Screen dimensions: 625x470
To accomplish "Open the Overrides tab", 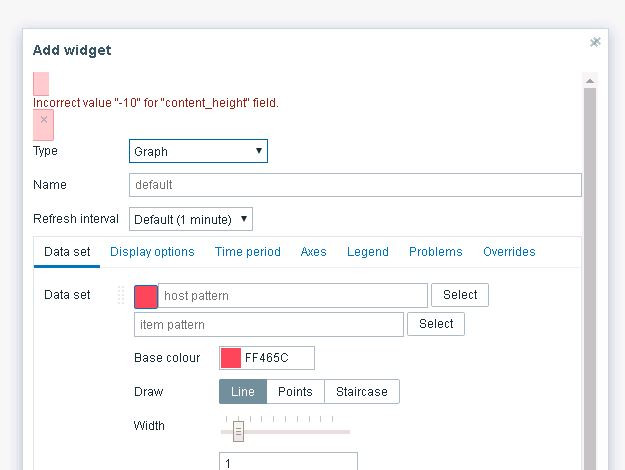I will pyautogui.click(x=509, y=252).
